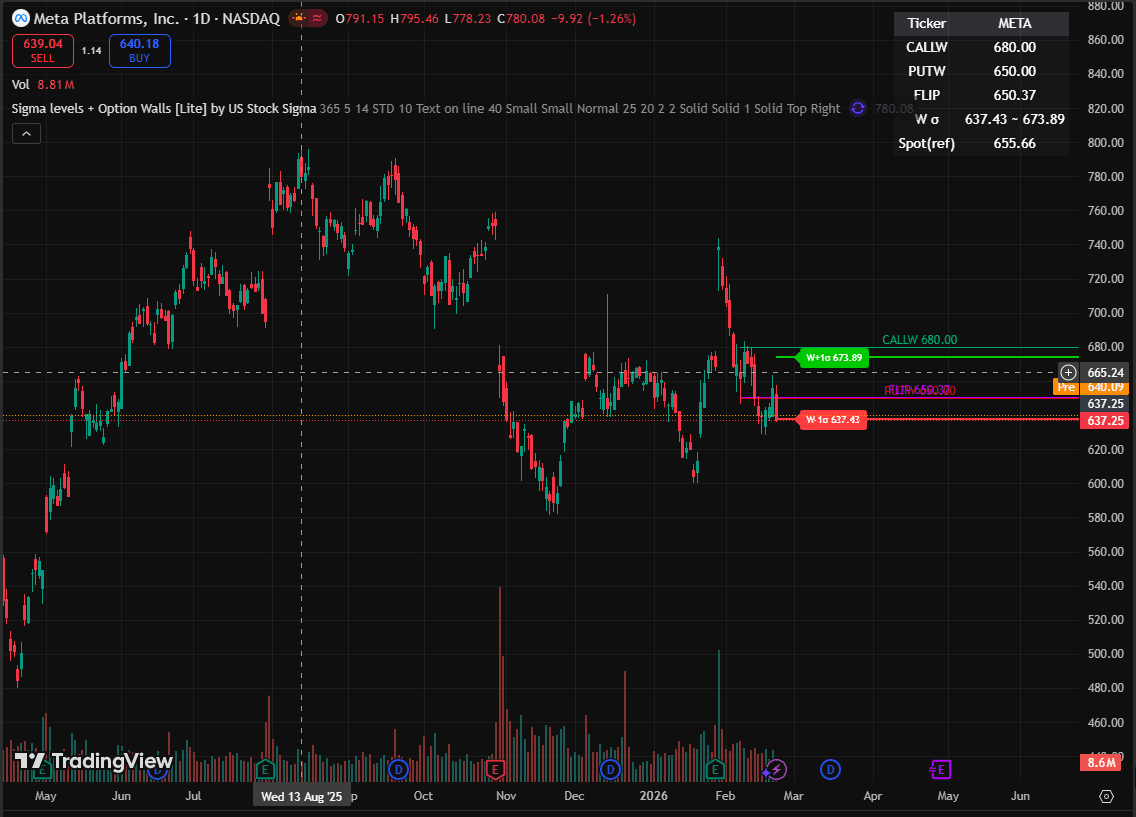This screenshot has height=817, width=1136.
Task: Click the red 637.25 price axis tag
Action: click(x=1105, y=421)
